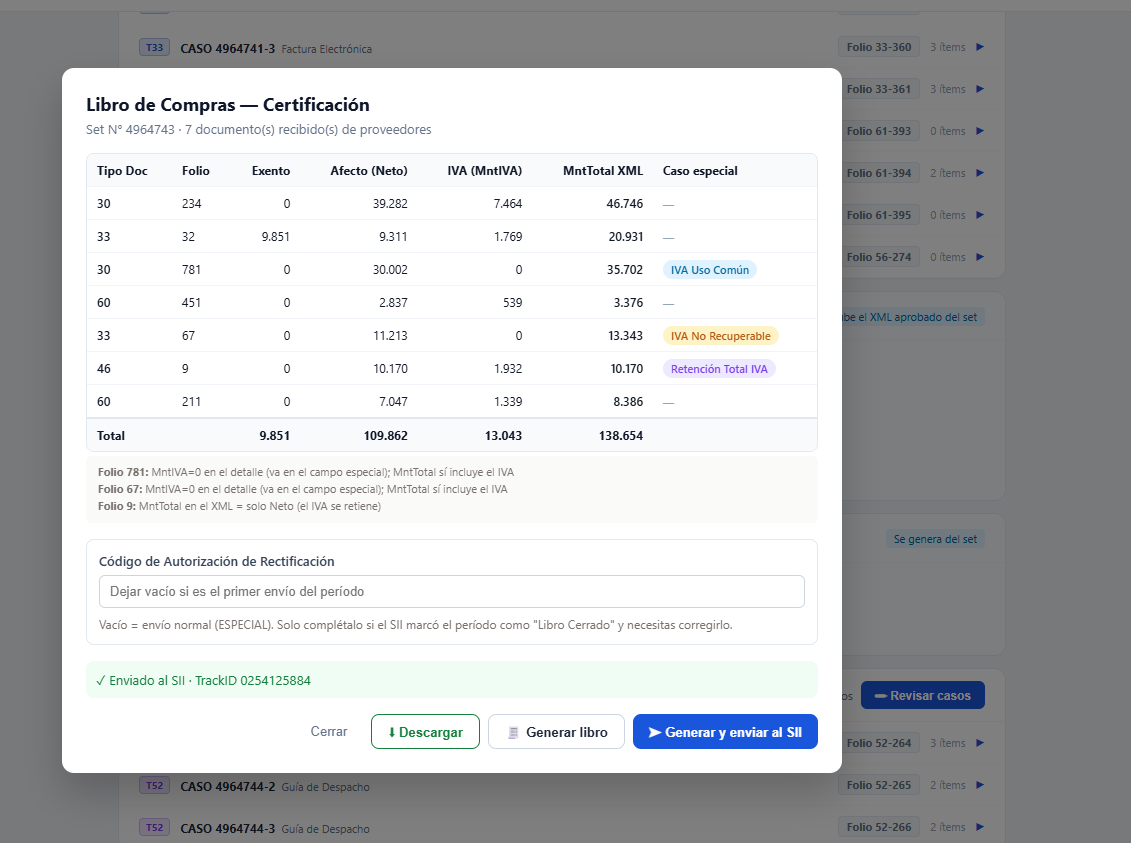This screenshot has width=1131, height=843.
Task: Click the Generar libro button
Action: (x=556, y=731)
